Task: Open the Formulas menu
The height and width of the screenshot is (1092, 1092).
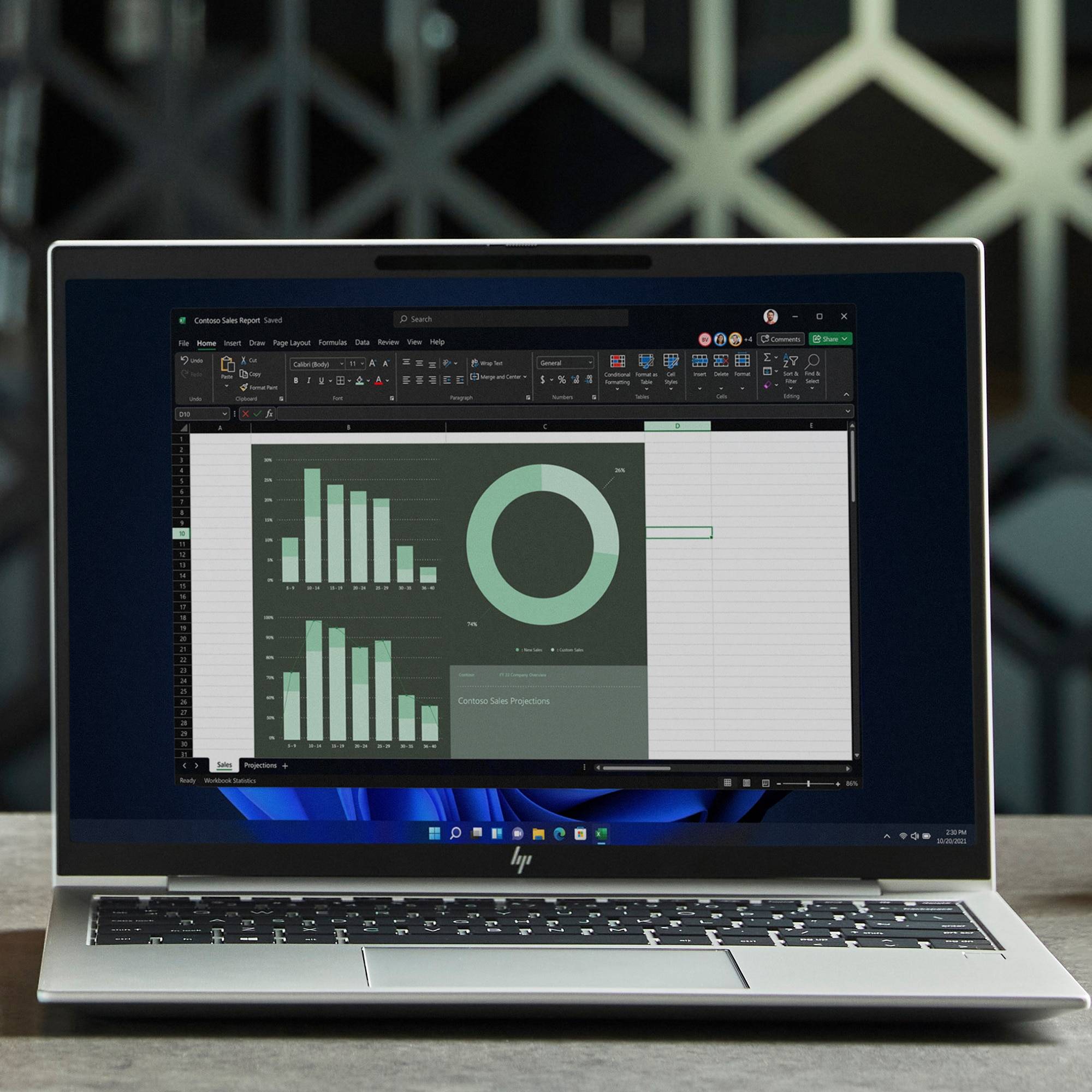Action: tap(332, 341)
